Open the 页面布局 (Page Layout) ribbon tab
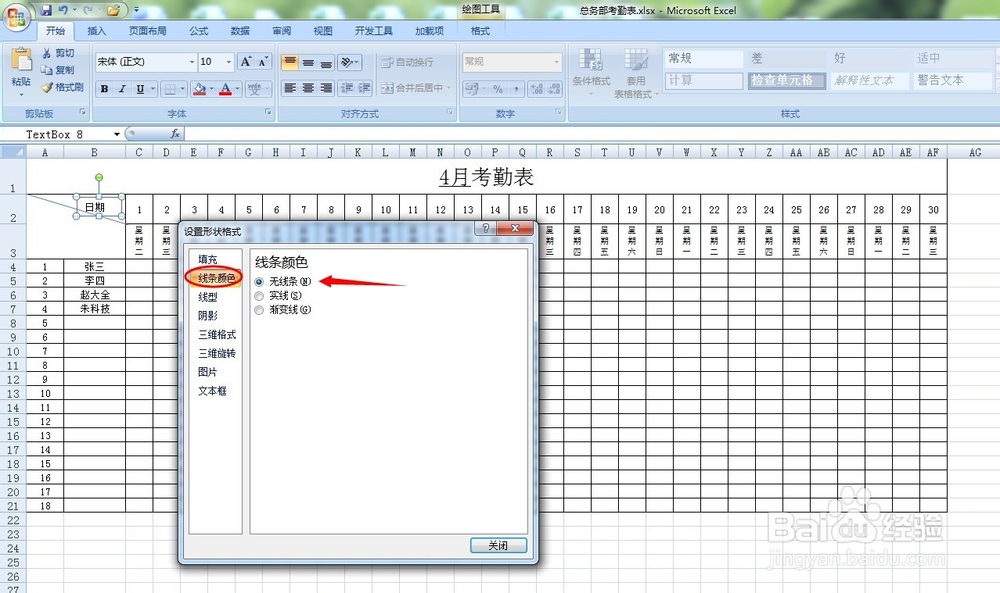 click(147, 31)
